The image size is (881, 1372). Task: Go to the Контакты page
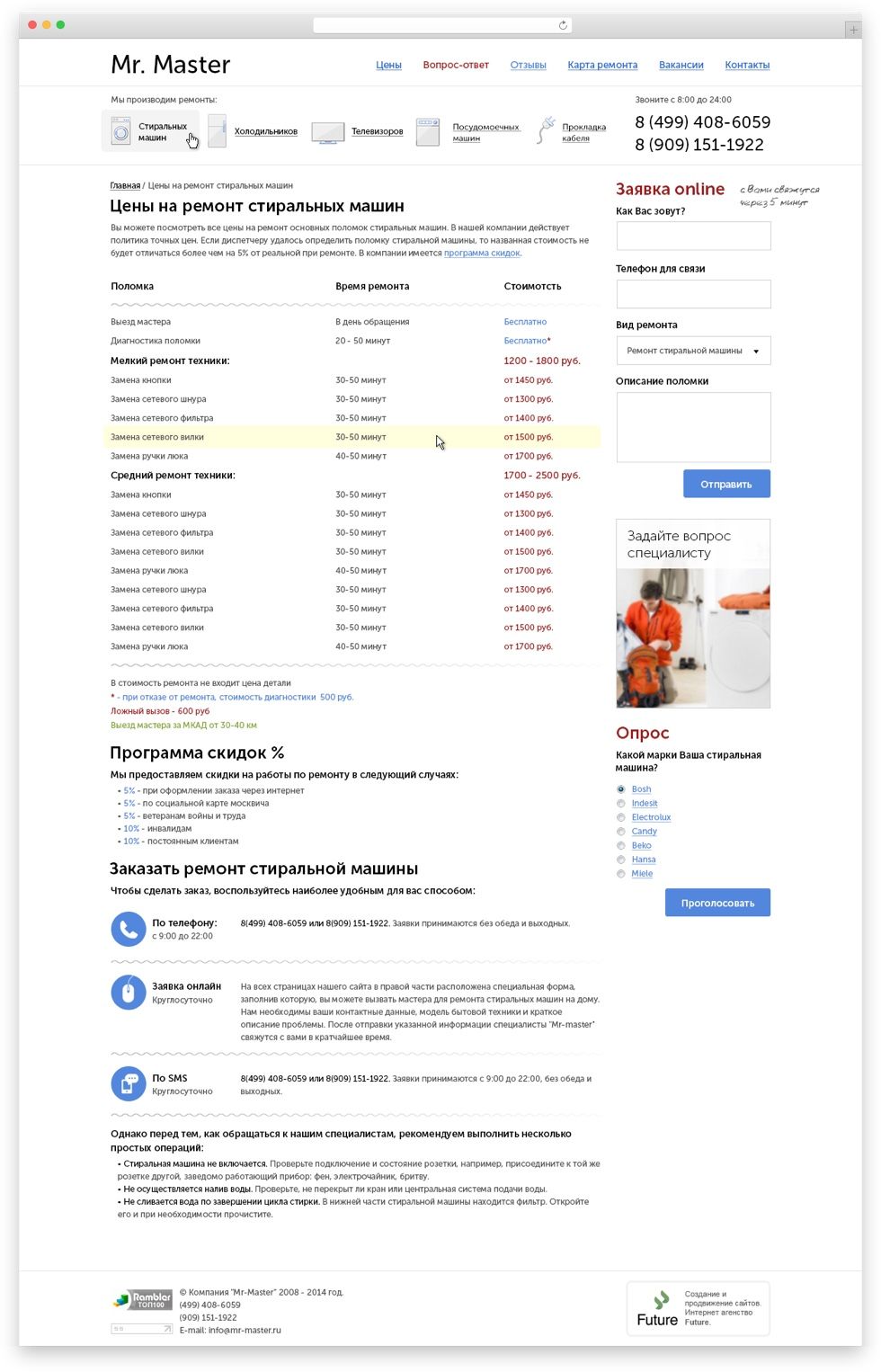tap(747, 65)
